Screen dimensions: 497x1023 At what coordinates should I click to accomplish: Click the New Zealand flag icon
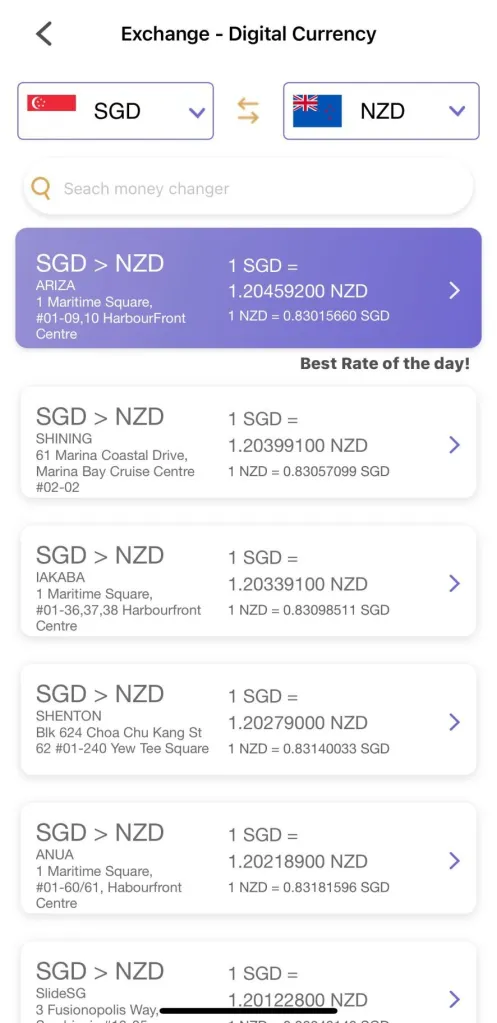[x=317, y=110]
